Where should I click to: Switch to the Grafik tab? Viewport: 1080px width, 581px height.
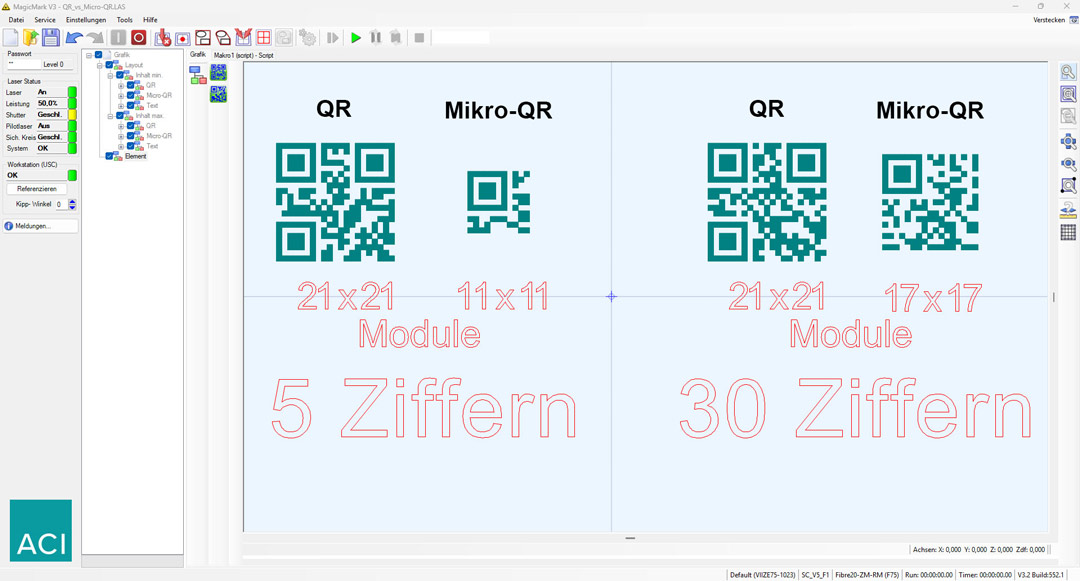tap(198, 54)
